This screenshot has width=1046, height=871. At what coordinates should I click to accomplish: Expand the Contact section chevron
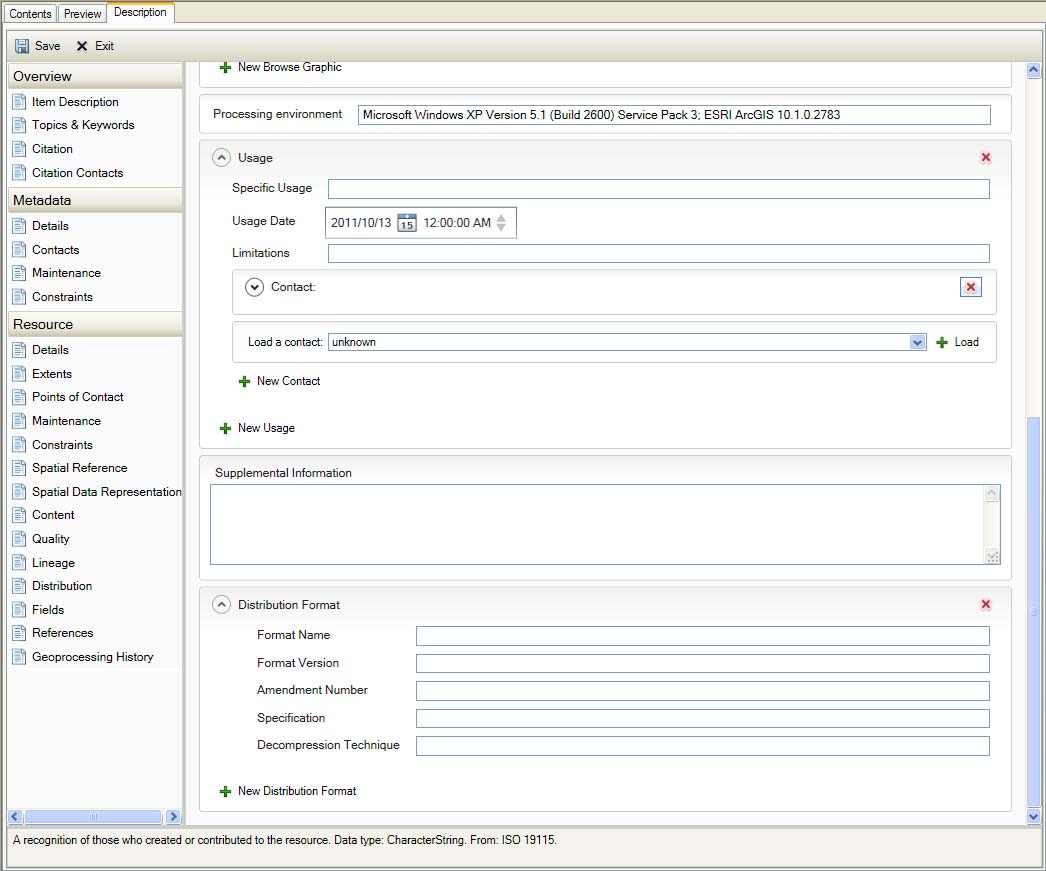255,287
